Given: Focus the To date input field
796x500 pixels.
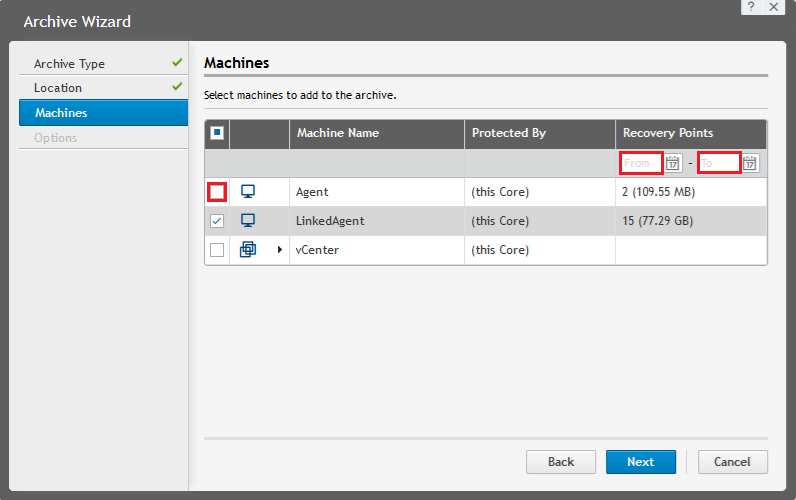Looking at the screenshot, I should pyautogui.click(x=718, y=163).
